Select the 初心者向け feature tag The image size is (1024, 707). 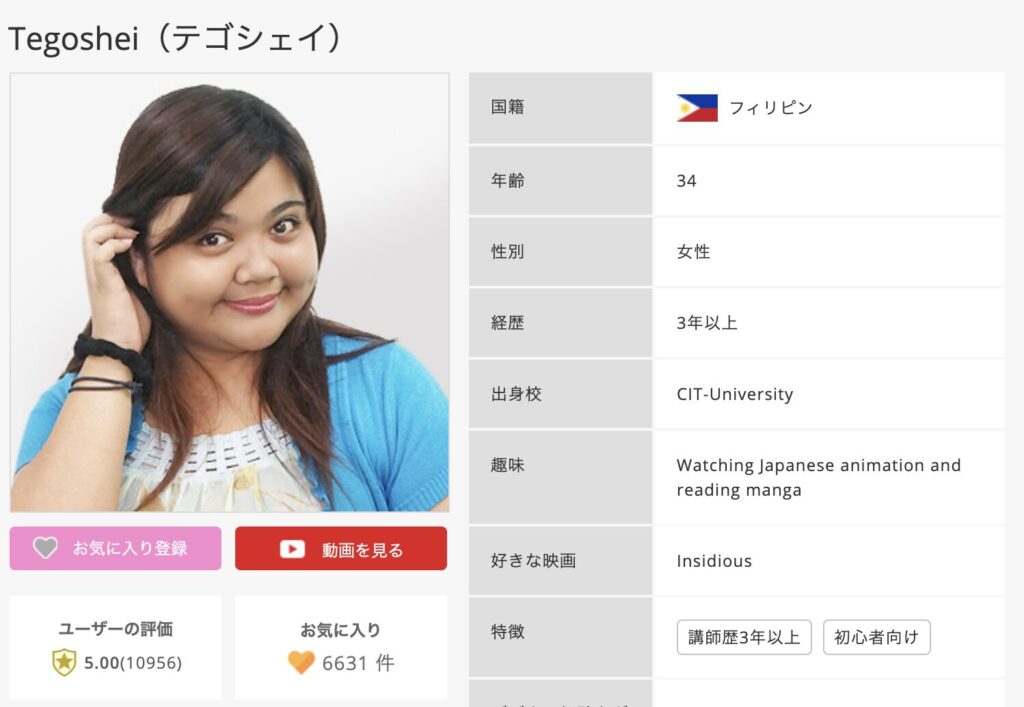click(876, 637)
